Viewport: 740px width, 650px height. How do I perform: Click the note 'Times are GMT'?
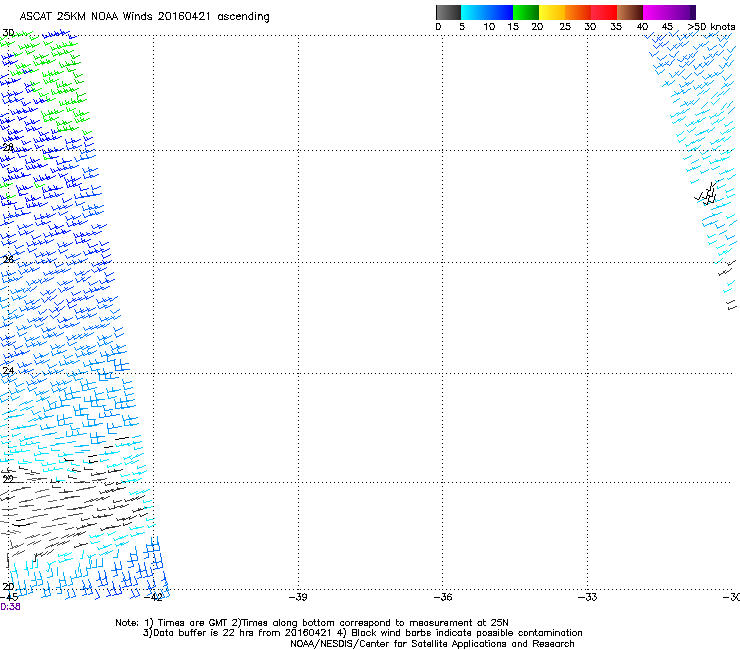pyautogui.click(x=193, y=623)
